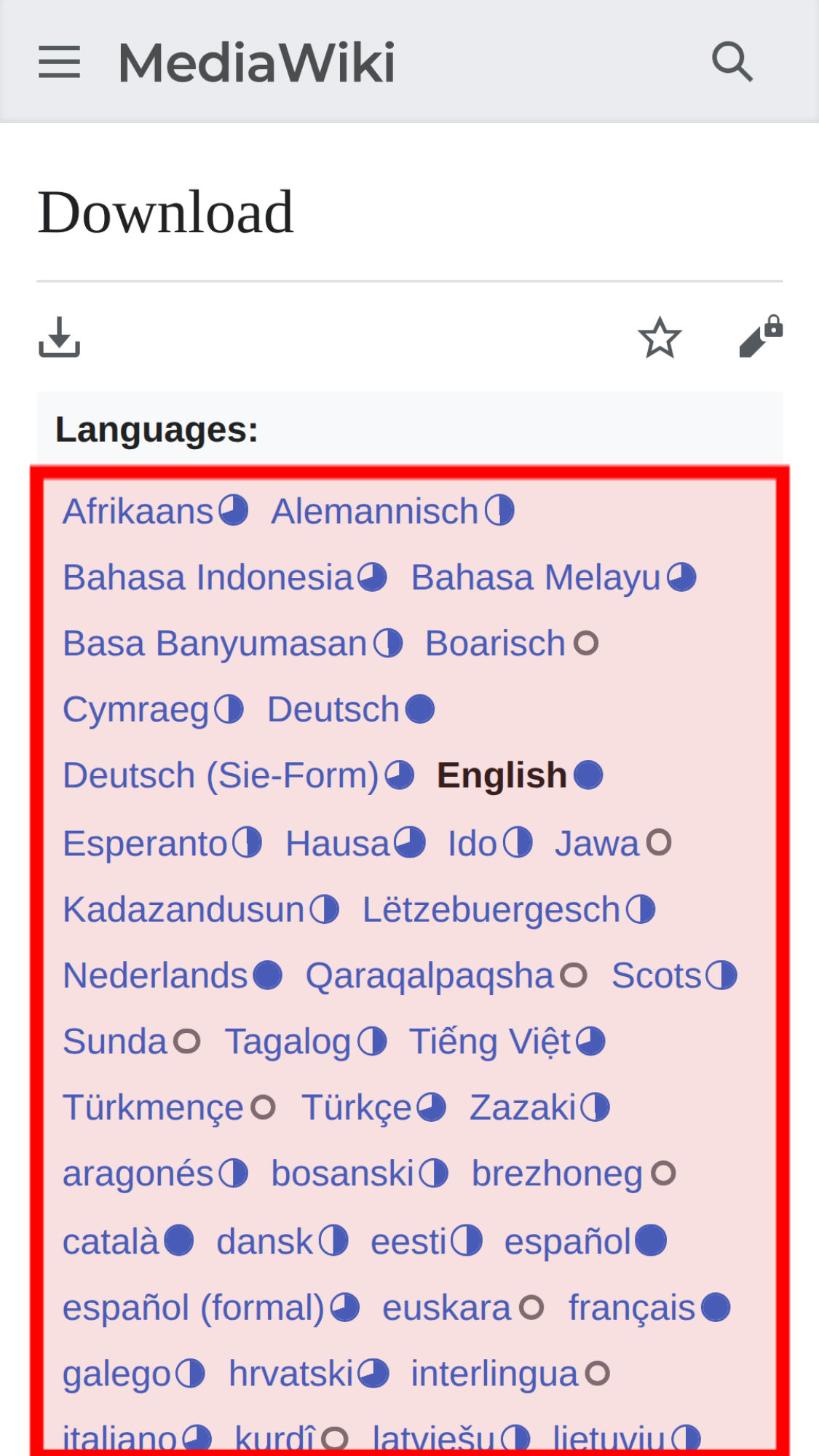This screenshot has height=1456, width=819.
Task: Click the empty progress circle beside Boarisch
Action: pos(586,644)
